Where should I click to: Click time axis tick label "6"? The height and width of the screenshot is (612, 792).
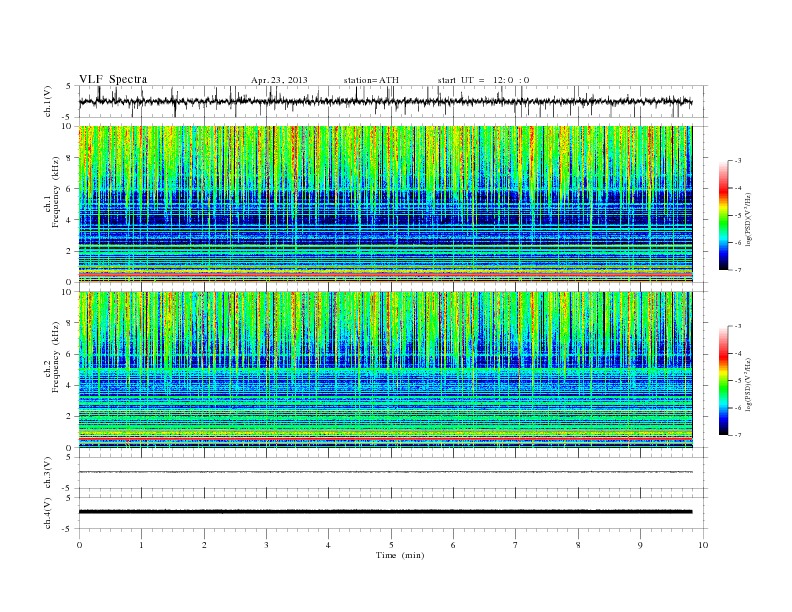453,545
